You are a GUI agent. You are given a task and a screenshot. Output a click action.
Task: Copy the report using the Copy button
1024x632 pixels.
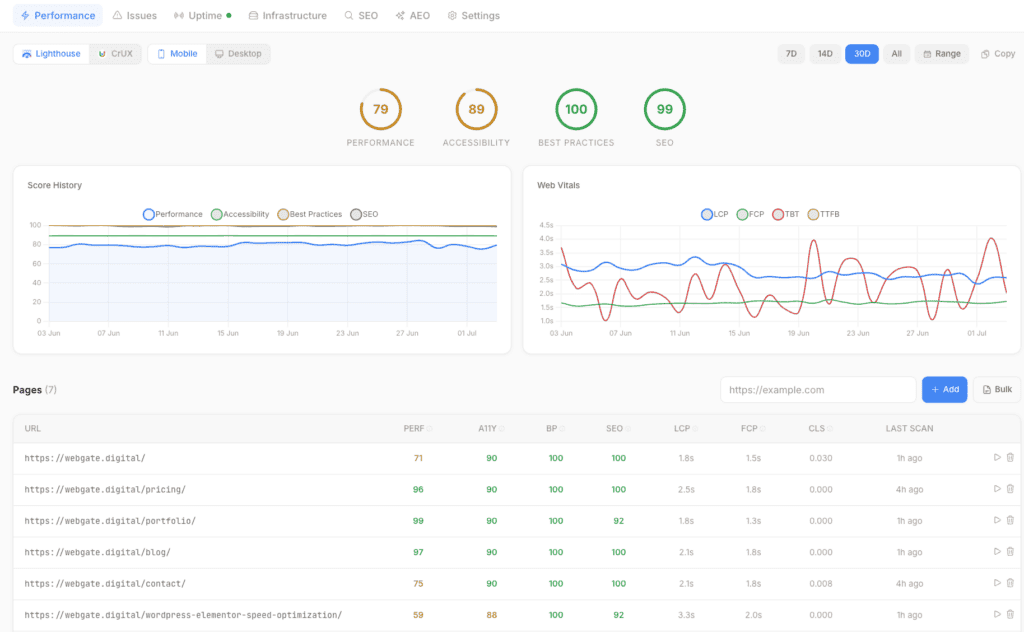(x=998, y=54)
